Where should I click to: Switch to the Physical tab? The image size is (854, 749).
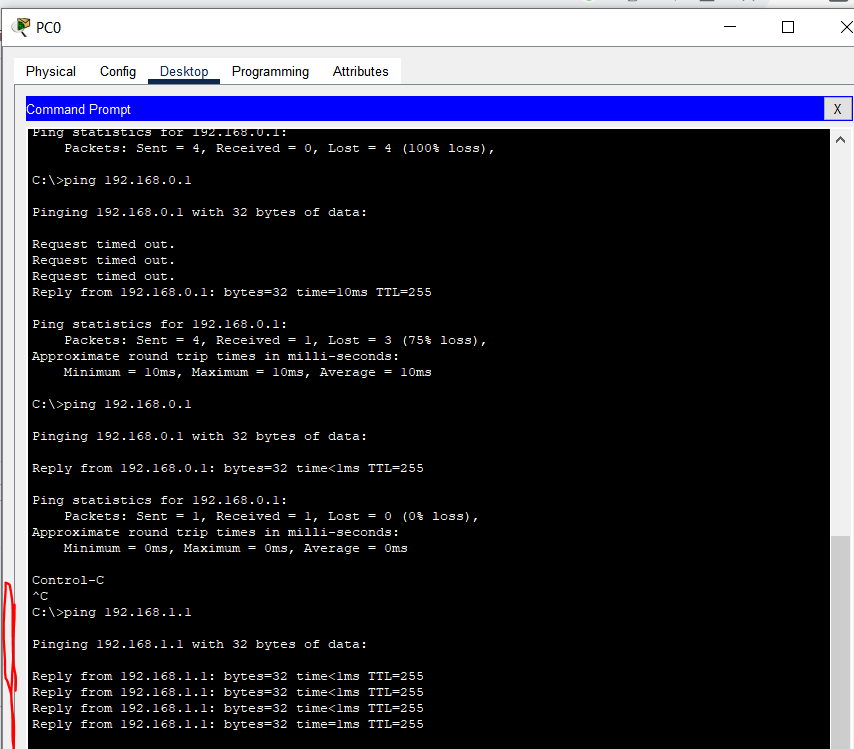click(x=50, y=71)
